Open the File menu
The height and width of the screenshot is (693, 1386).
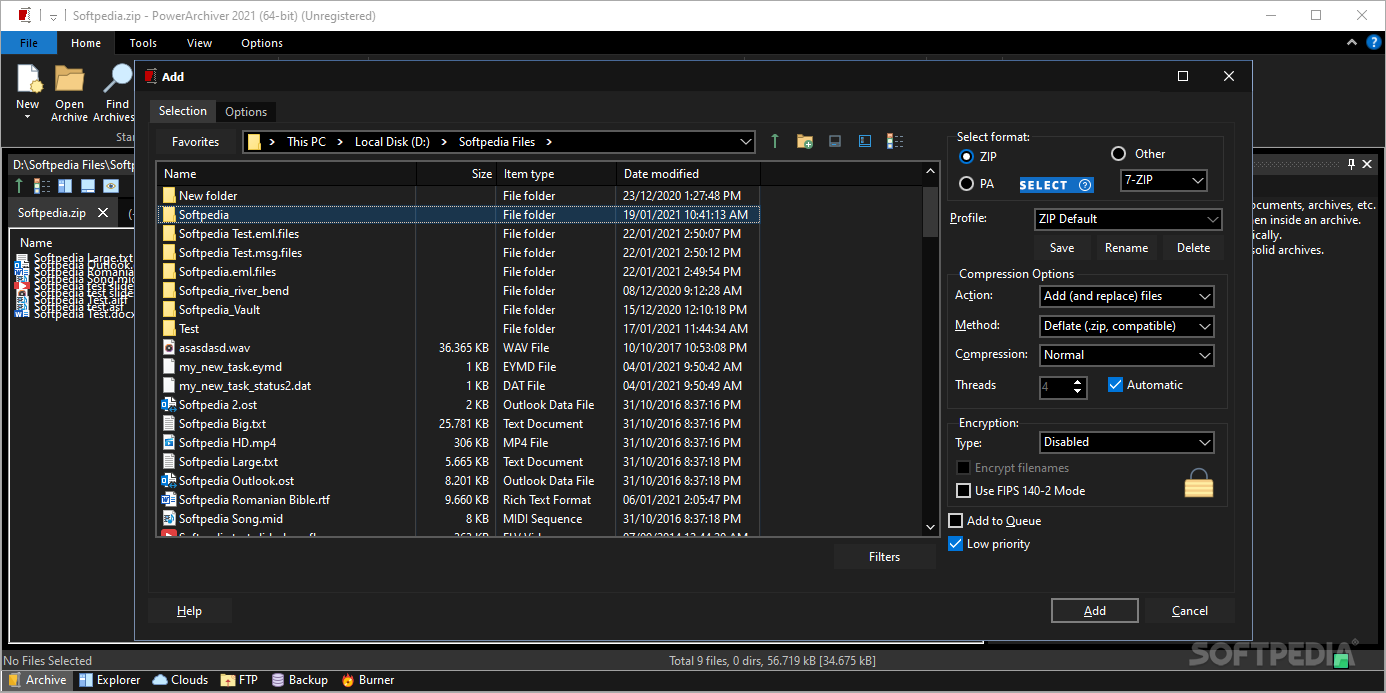[x=29, y=43]
